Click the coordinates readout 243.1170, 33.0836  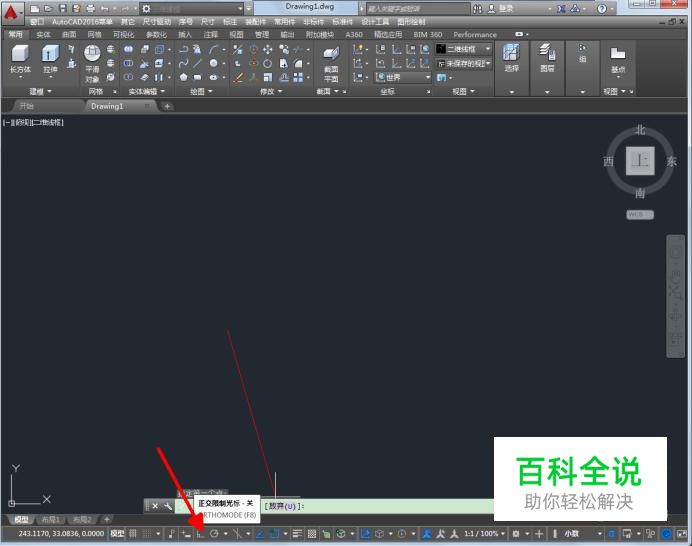coord(61,534)
